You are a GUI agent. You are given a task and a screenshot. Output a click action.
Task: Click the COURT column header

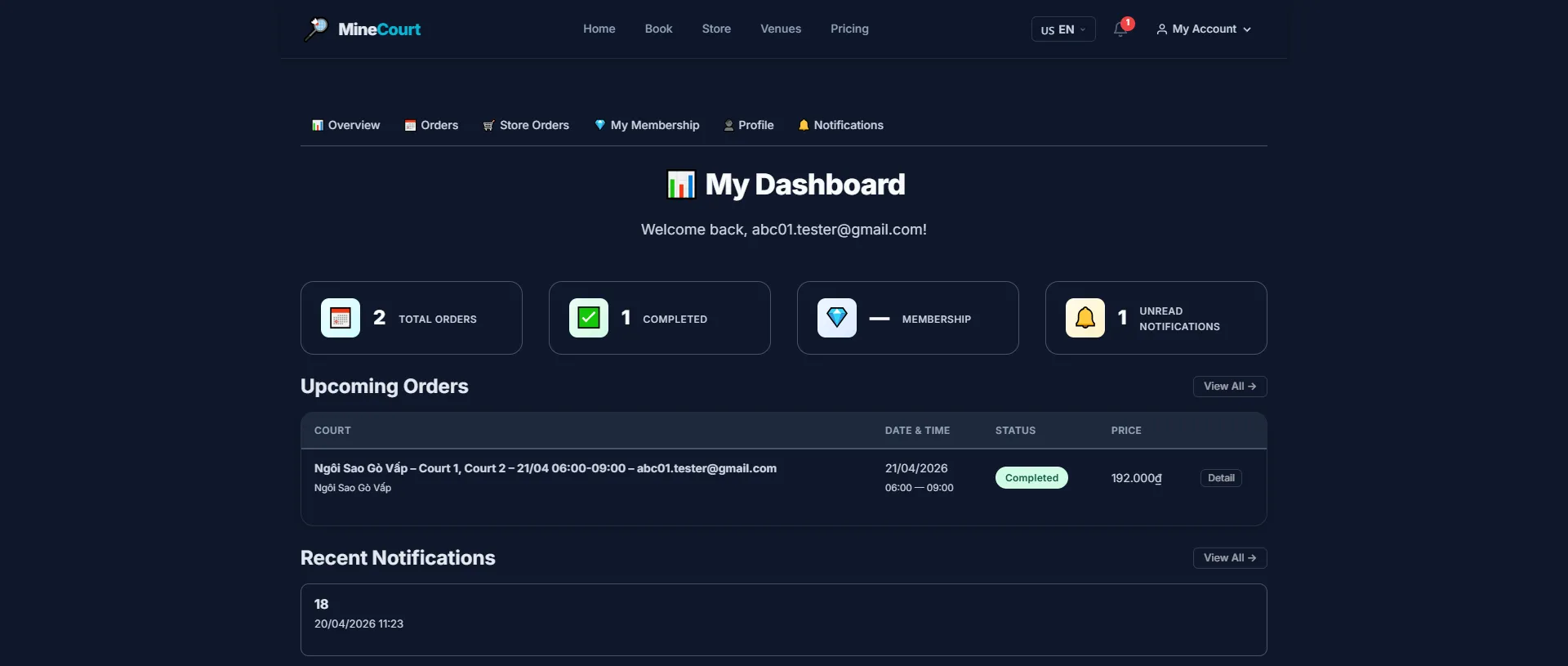coord(332,431)
